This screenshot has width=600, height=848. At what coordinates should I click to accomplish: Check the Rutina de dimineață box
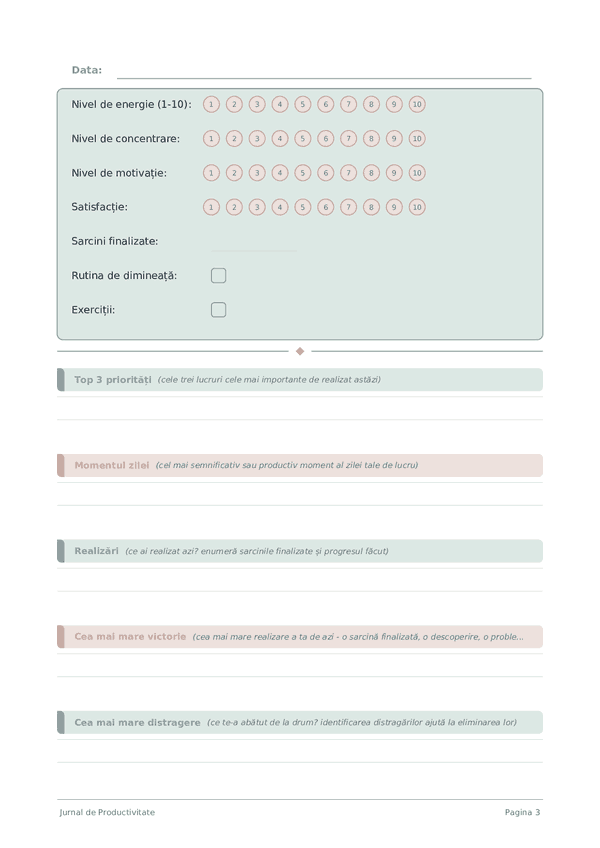click(219, 275)
